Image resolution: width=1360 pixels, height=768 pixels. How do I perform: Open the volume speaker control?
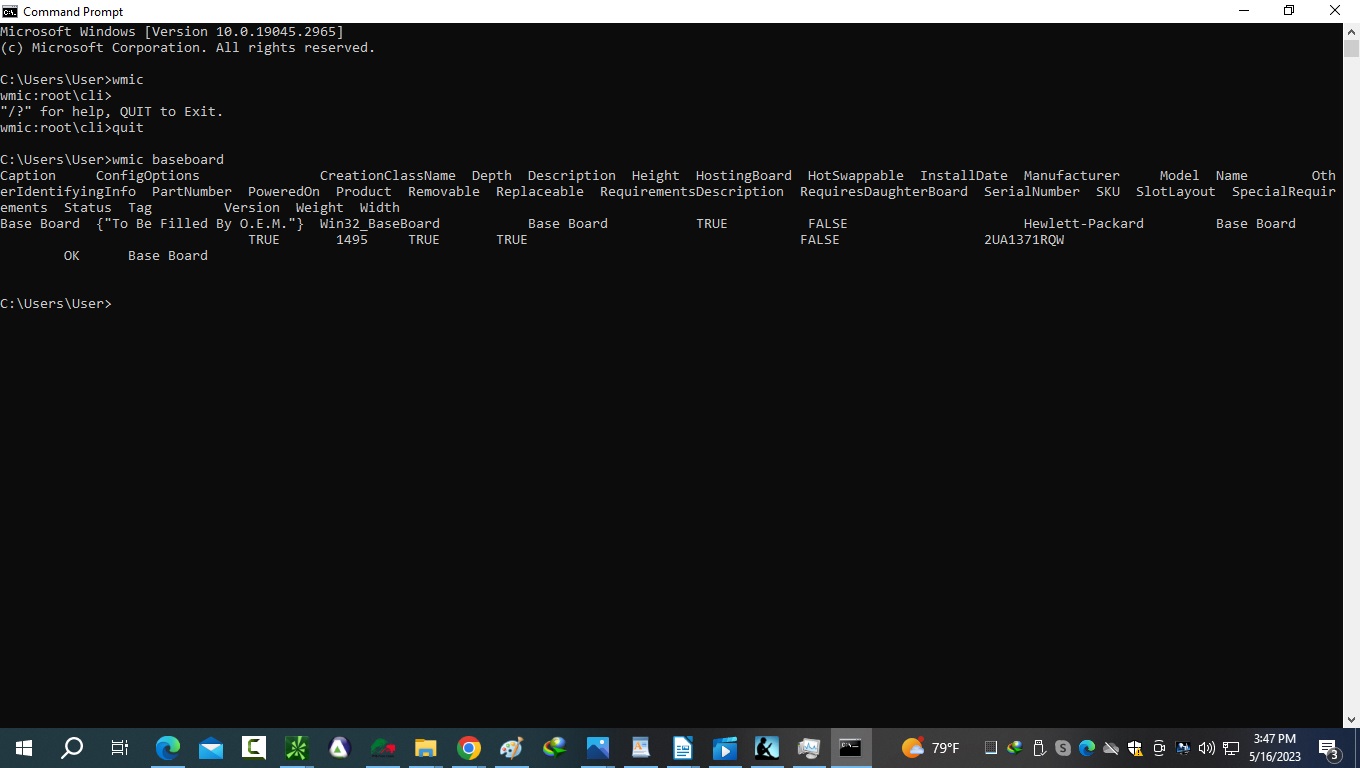[x=1207, y=748]
